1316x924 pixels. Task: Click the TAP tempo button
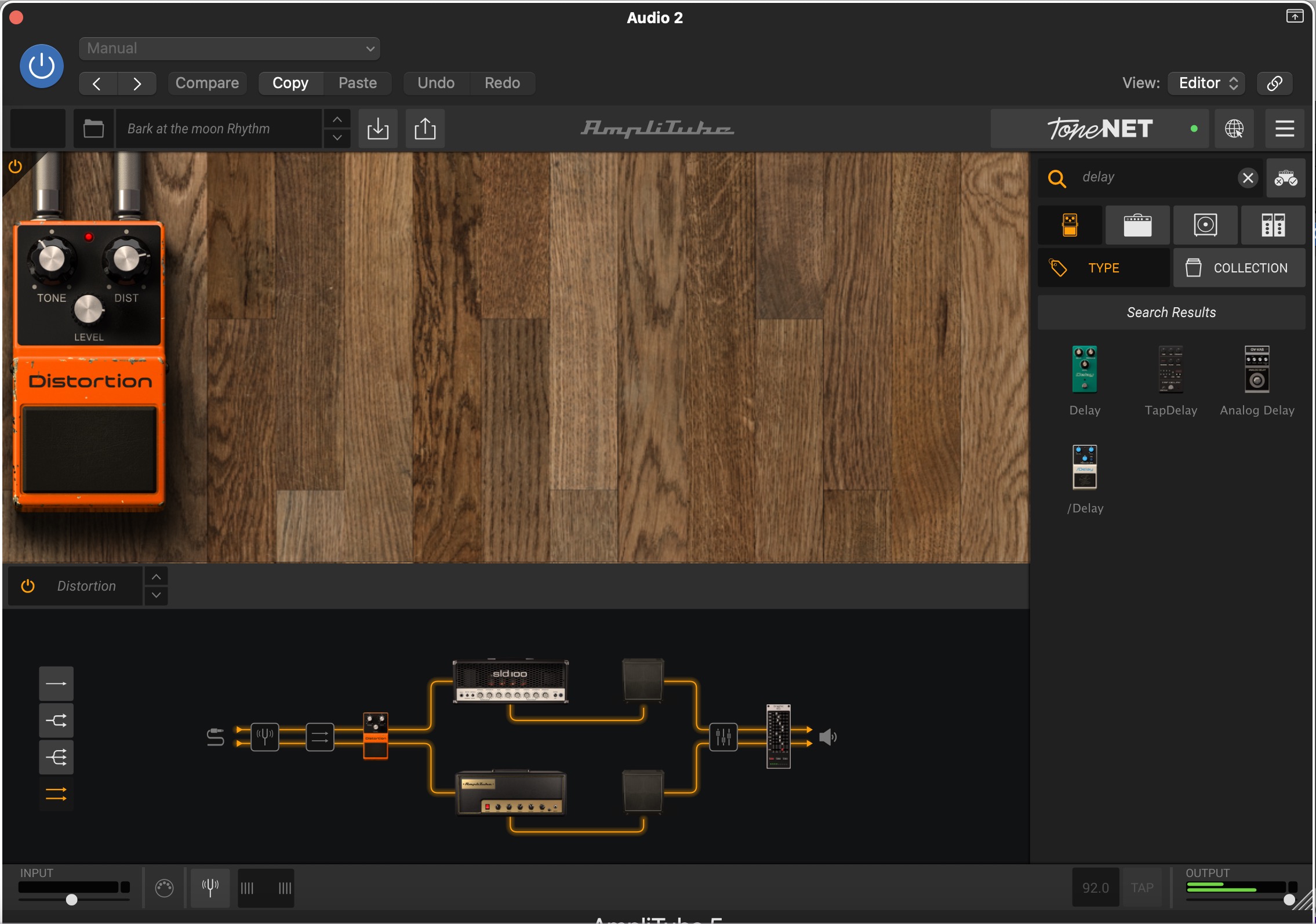click(1142, 887)
